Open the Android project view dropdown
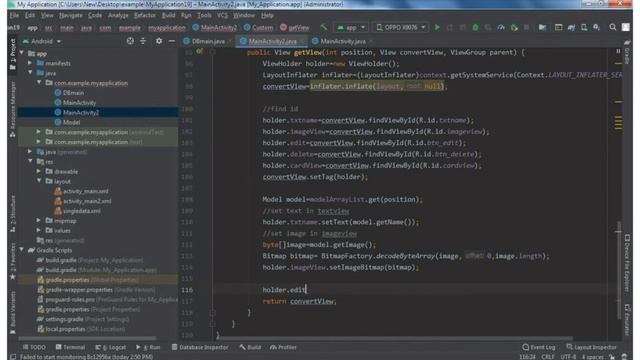Screen dimensions: 640x360 42,41
